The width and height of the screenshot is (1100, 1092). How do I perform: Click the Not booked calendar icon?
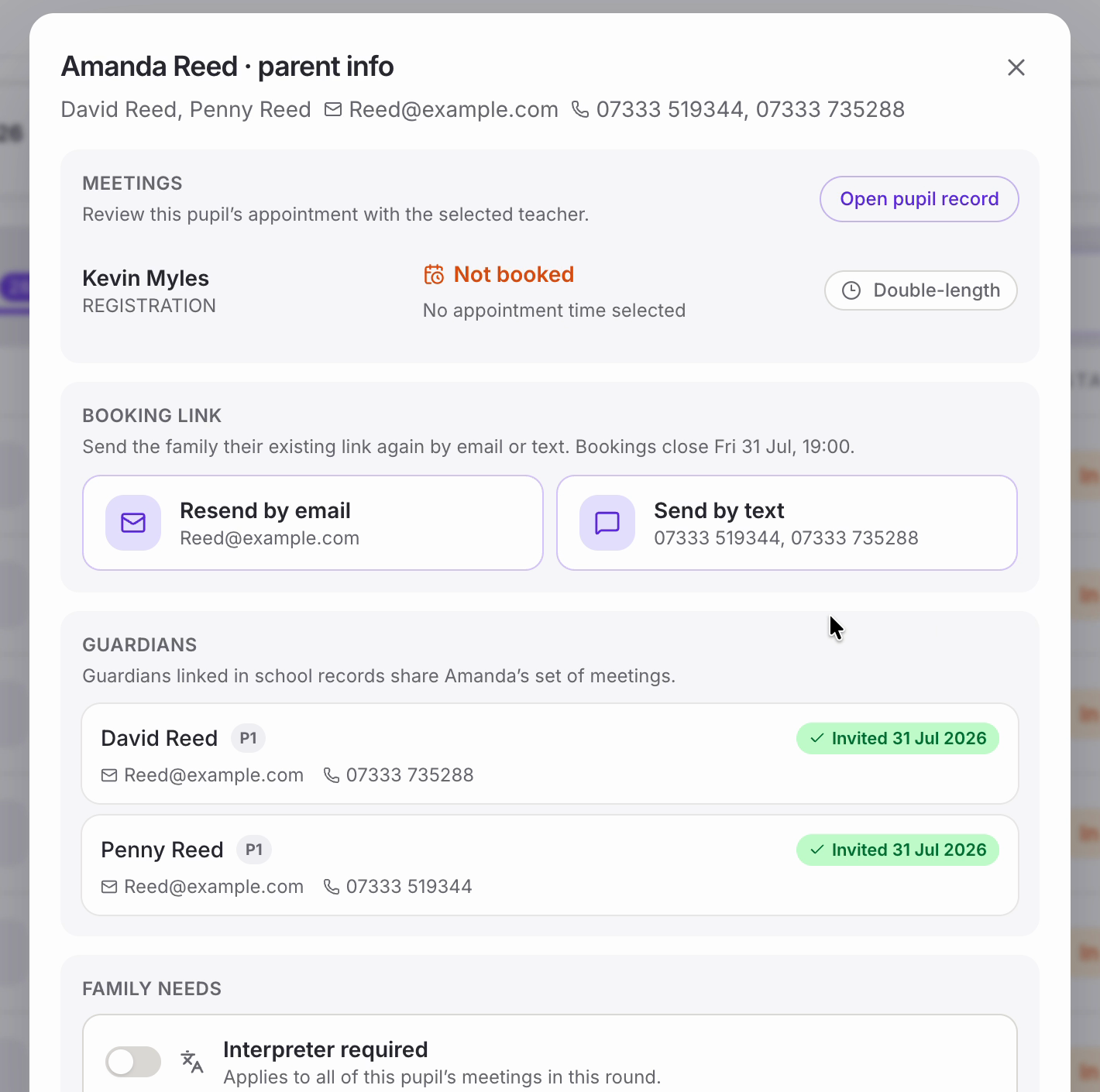click(434, 274)
